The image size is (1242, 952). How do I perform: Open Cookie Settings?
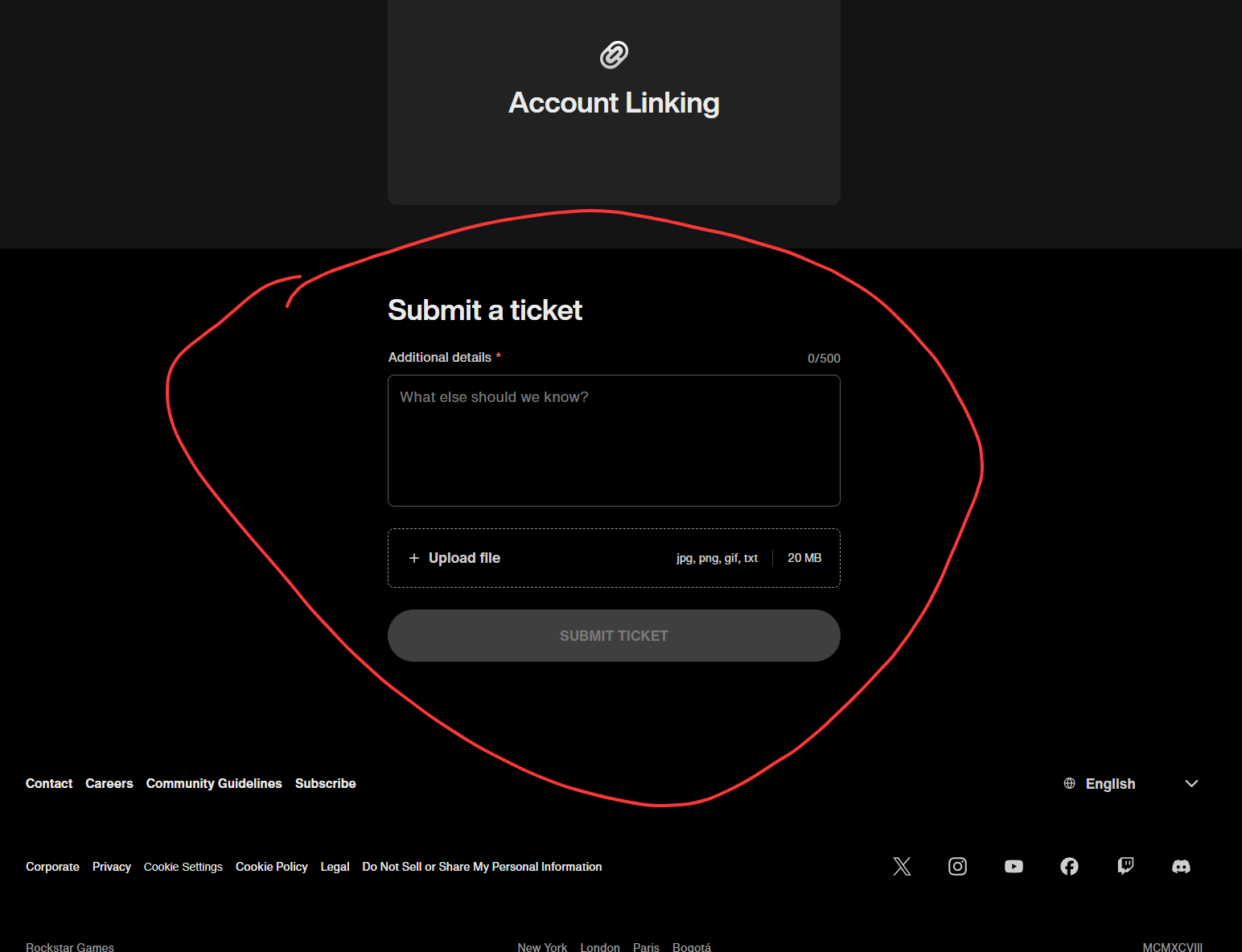pyautogui.click(x=183, y=867)
